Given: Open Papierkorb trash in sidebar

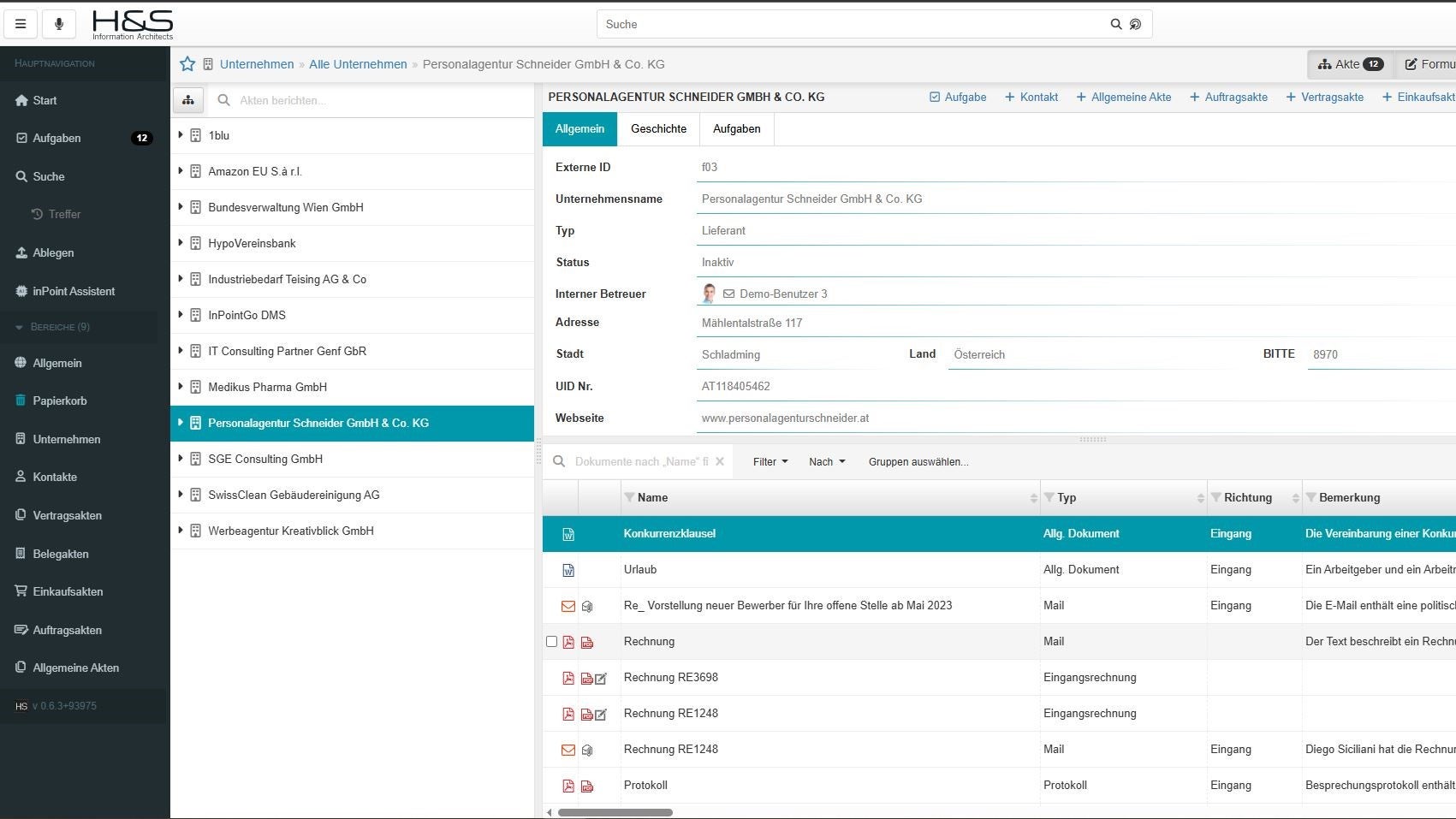Looking at the screenshot, I should [59, 401].
